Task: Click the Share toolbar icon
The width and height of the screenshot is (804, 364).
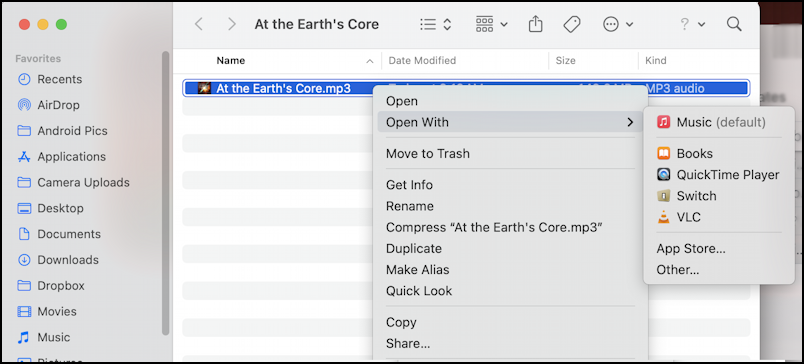Action: (x=535, y=24)
